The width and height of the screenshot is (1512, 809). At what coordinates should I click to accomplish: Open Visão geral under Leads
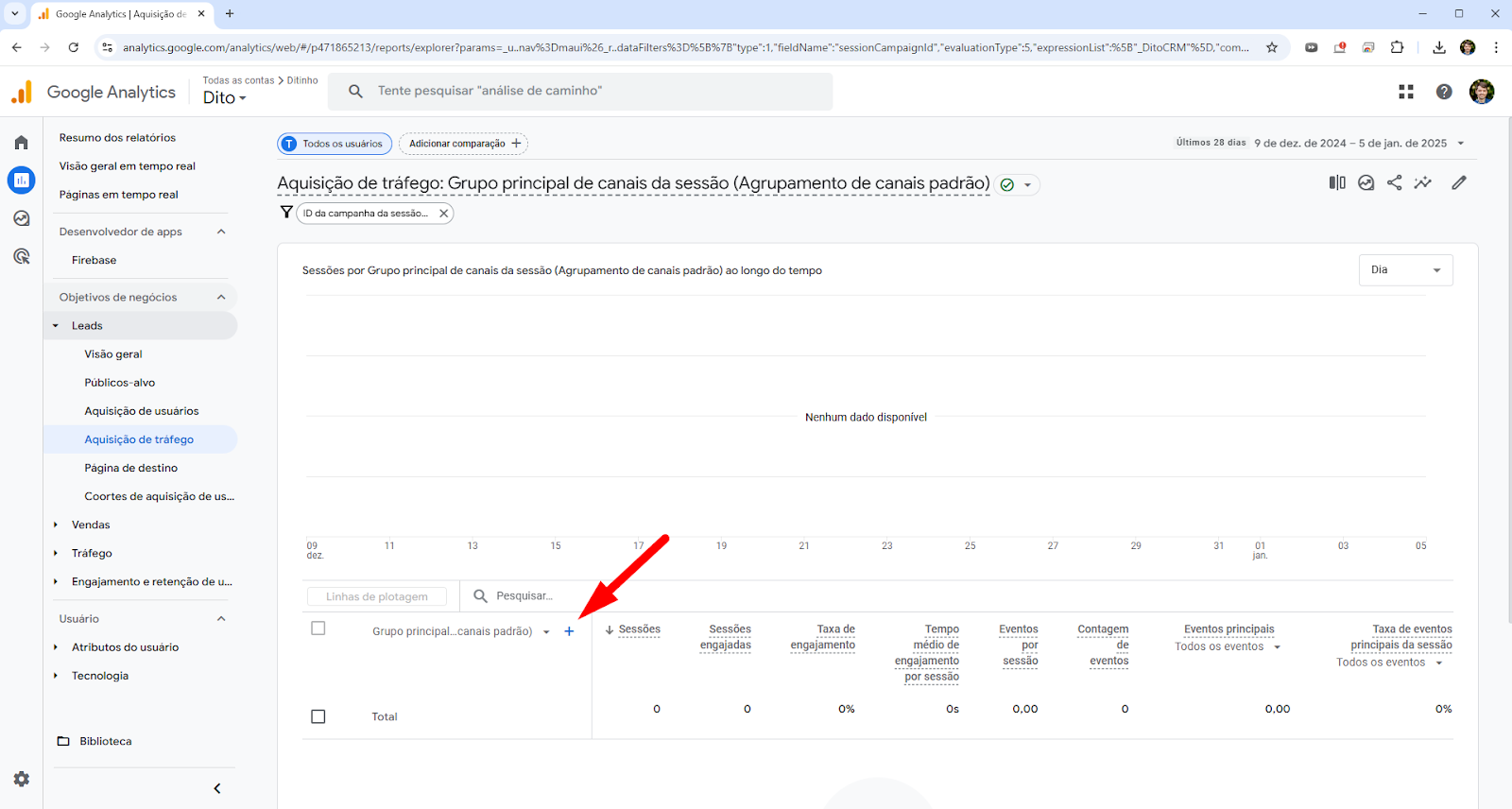click(x=113, y=354)
